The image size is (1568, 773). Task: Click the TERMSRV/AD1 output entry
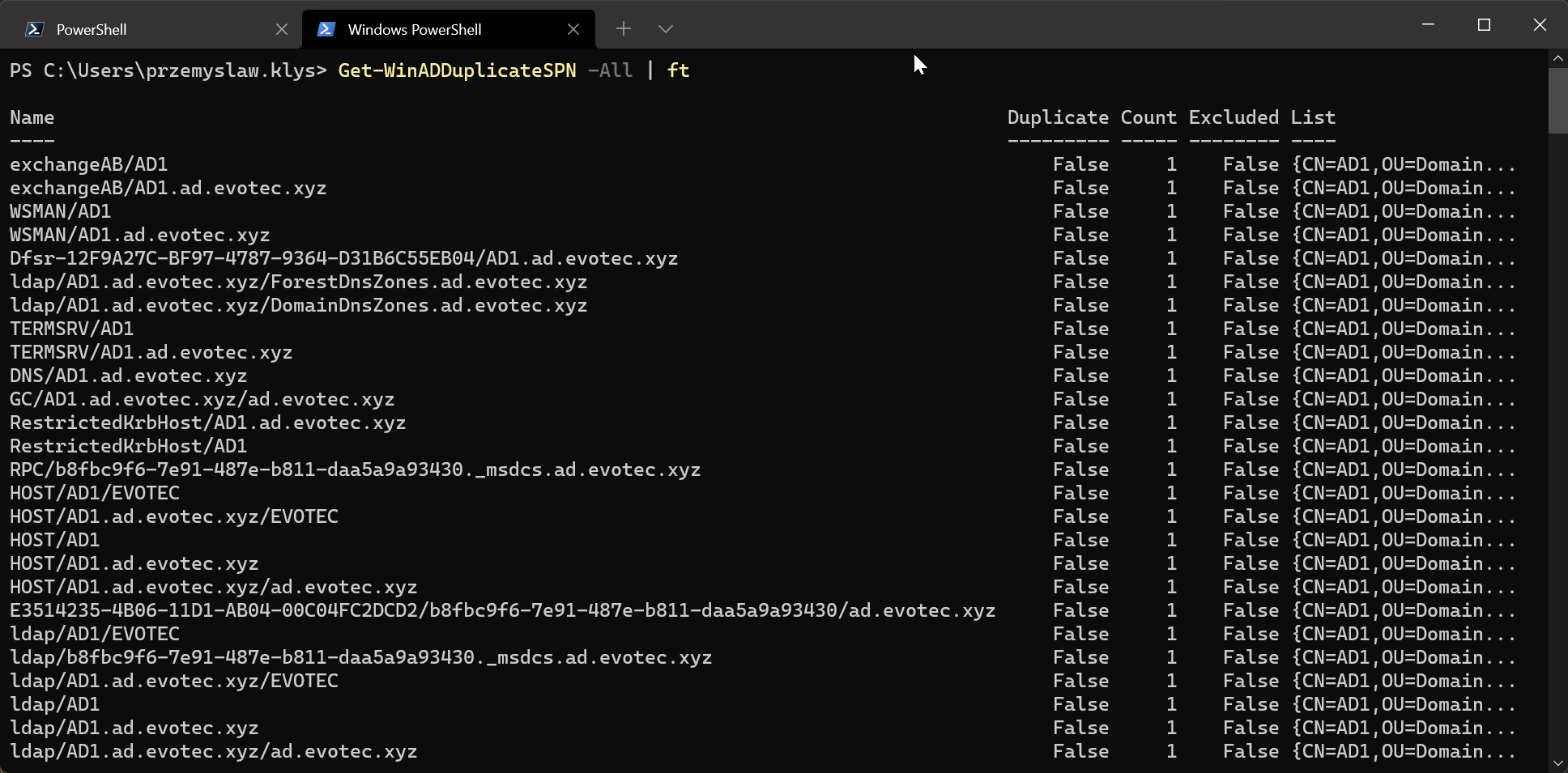click(x=71, y=329)
